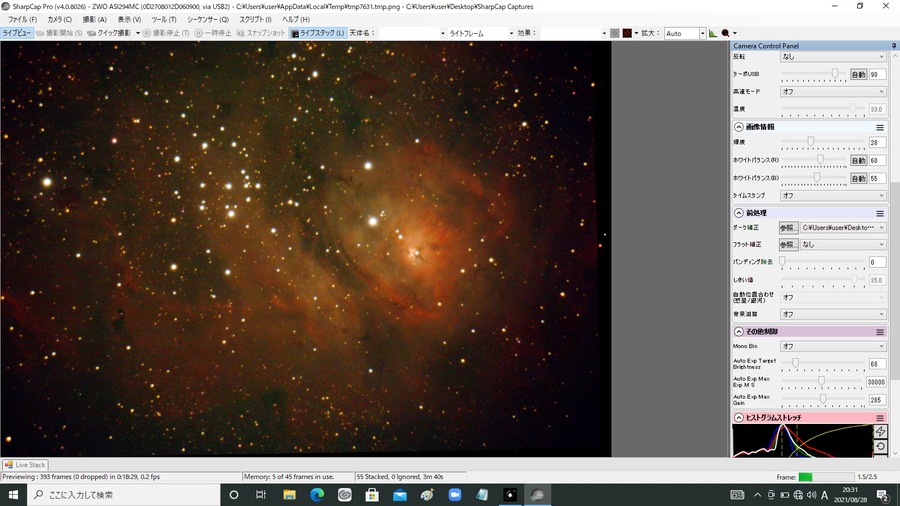The image size is (900, 506).
Task: Click the Windows search box on taskbar
Action: 123,495
